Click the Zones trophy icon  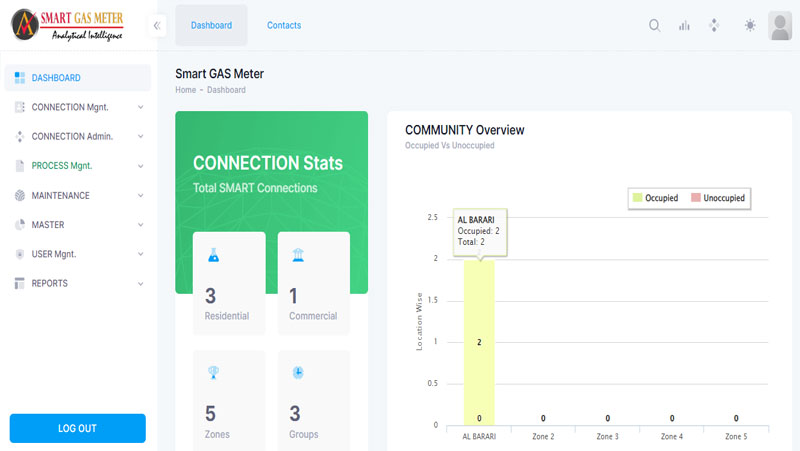click(212, 373)
